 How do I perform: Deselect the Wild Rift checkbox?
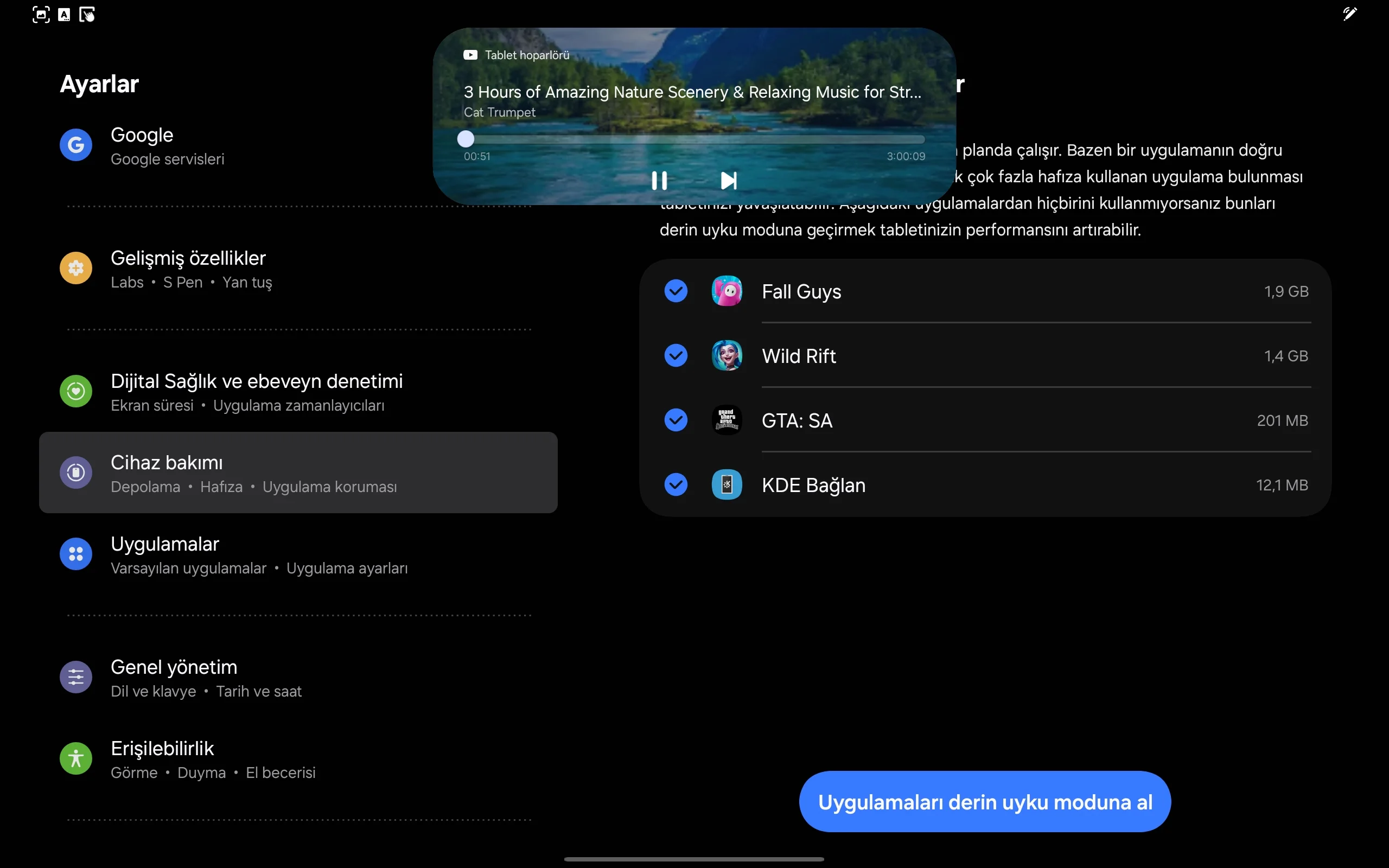[x=676, y=355]
